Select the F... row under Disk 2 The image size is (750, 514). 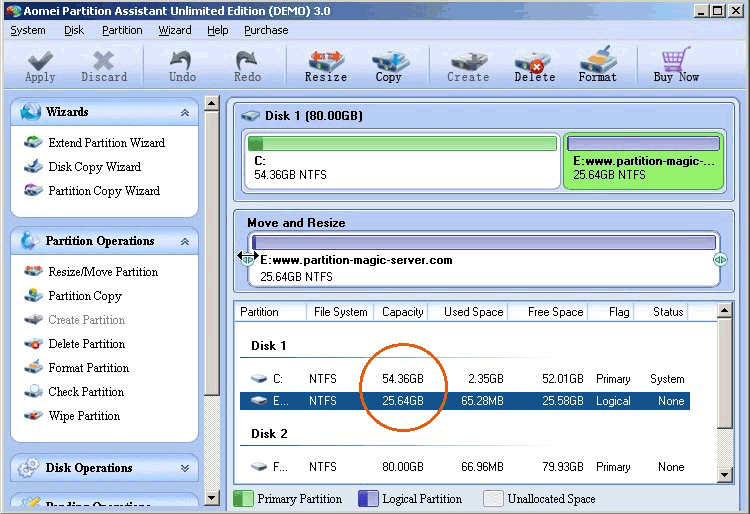click(464, 467)
